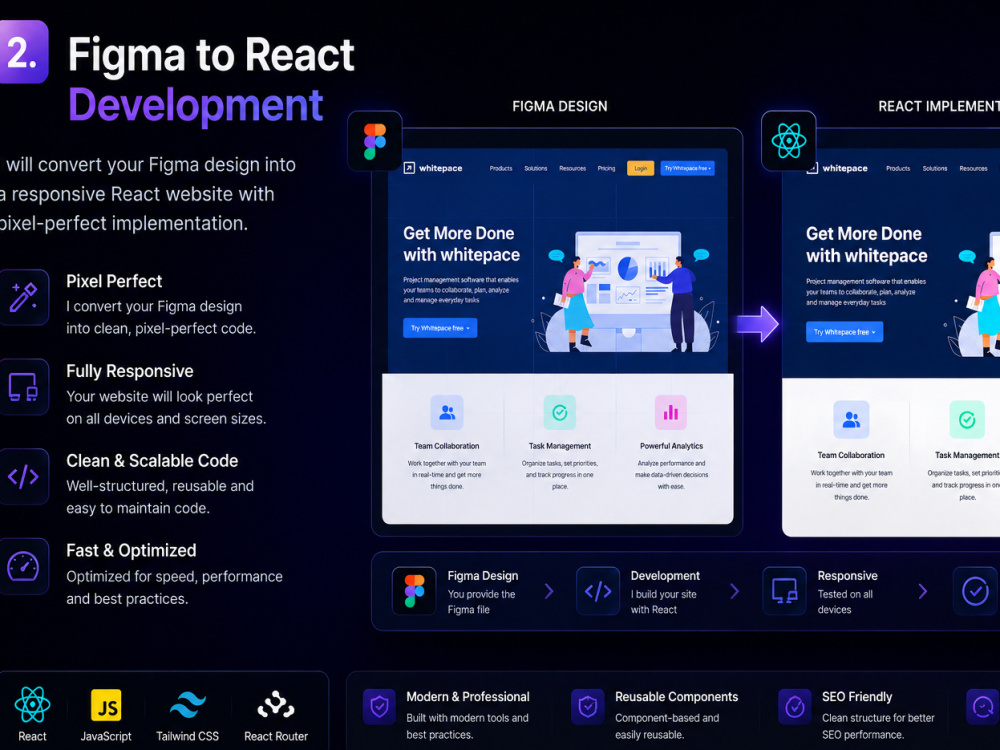Click the JavaScript JS logo
Image resolution: width=1000 pixels, height=750 pixels.
[106, 705]
